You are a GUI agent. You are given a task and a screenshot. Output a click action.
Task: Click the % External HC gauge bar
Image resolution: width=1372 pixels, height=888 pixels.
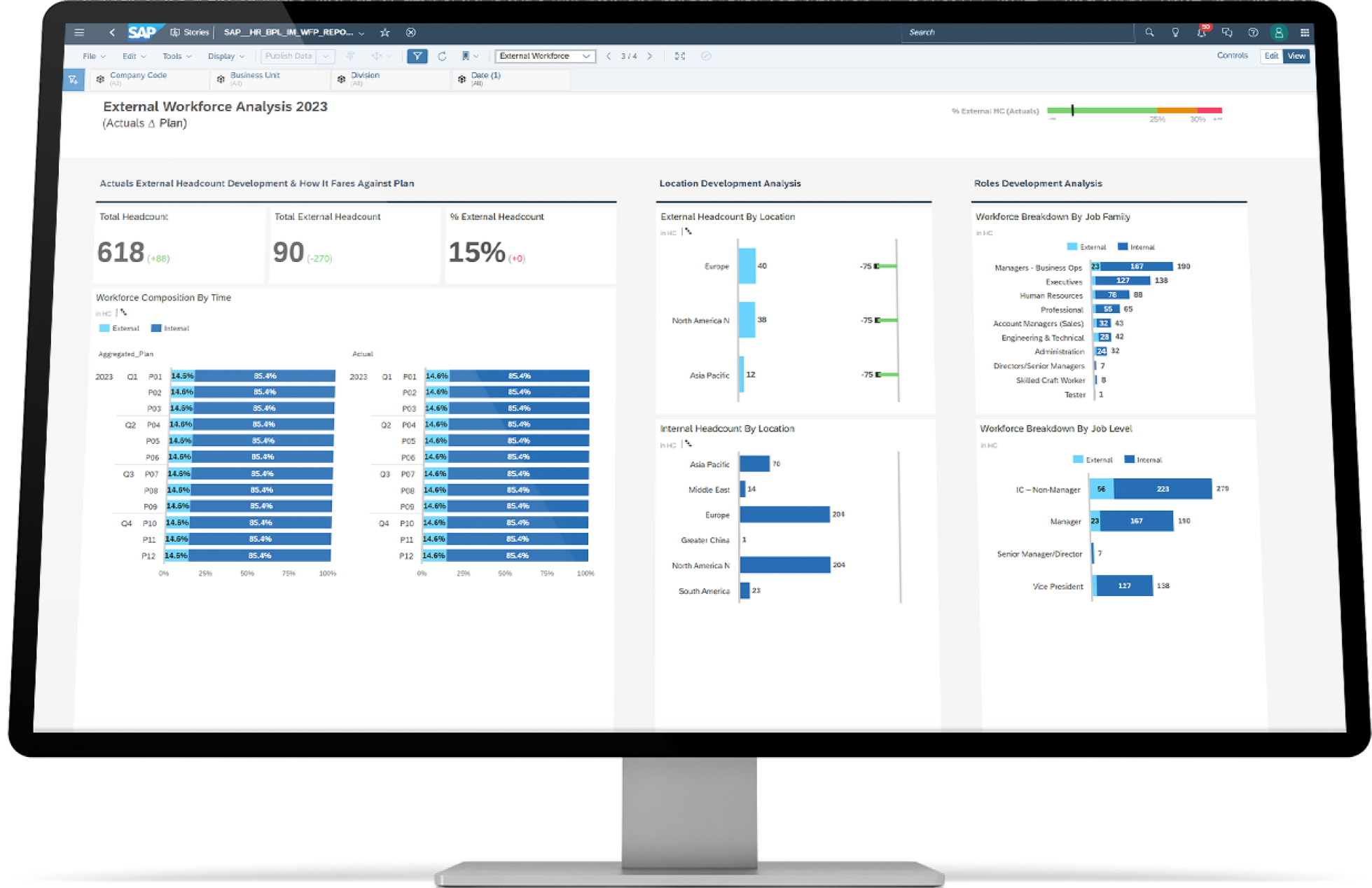point(1134,110)
